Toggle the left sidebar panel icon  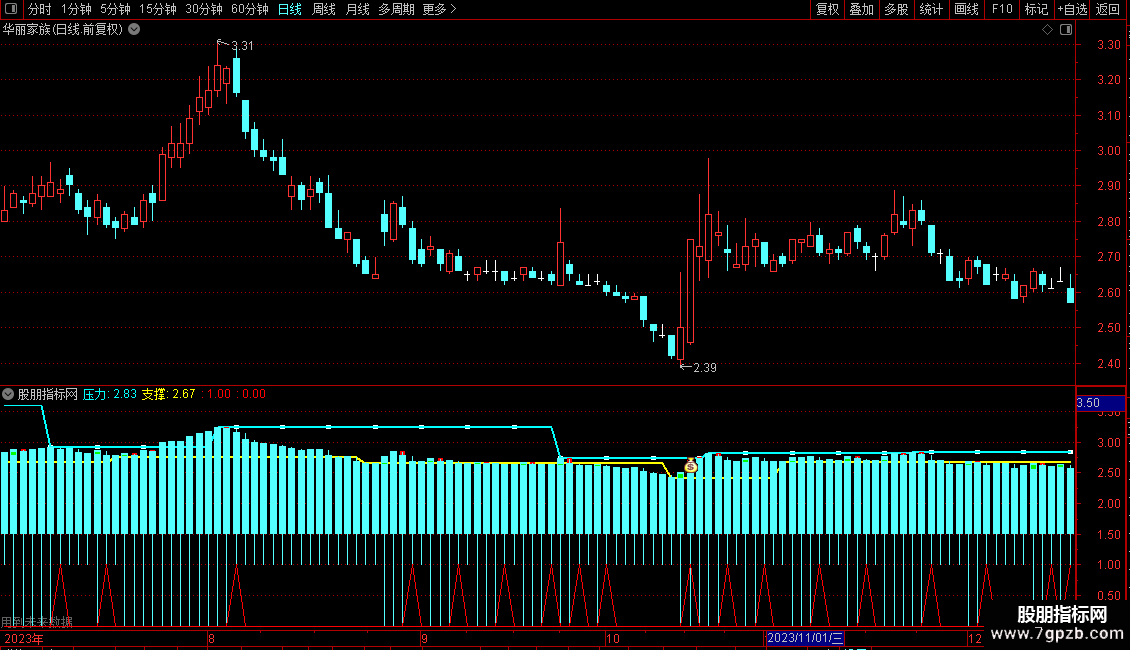click(11, 9)
